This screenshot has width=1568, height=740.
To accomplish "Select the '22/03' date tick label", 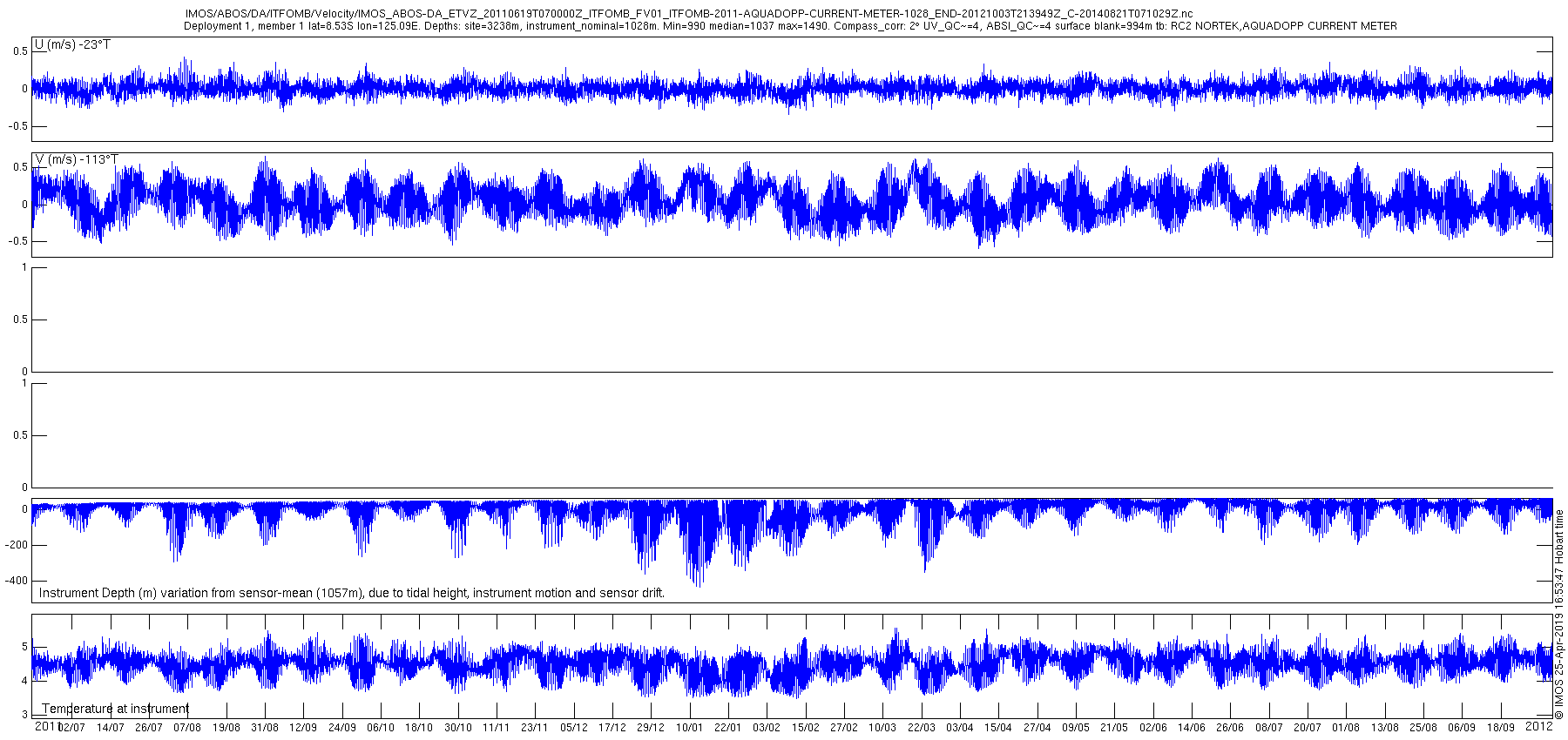I will tap(922, 728).
